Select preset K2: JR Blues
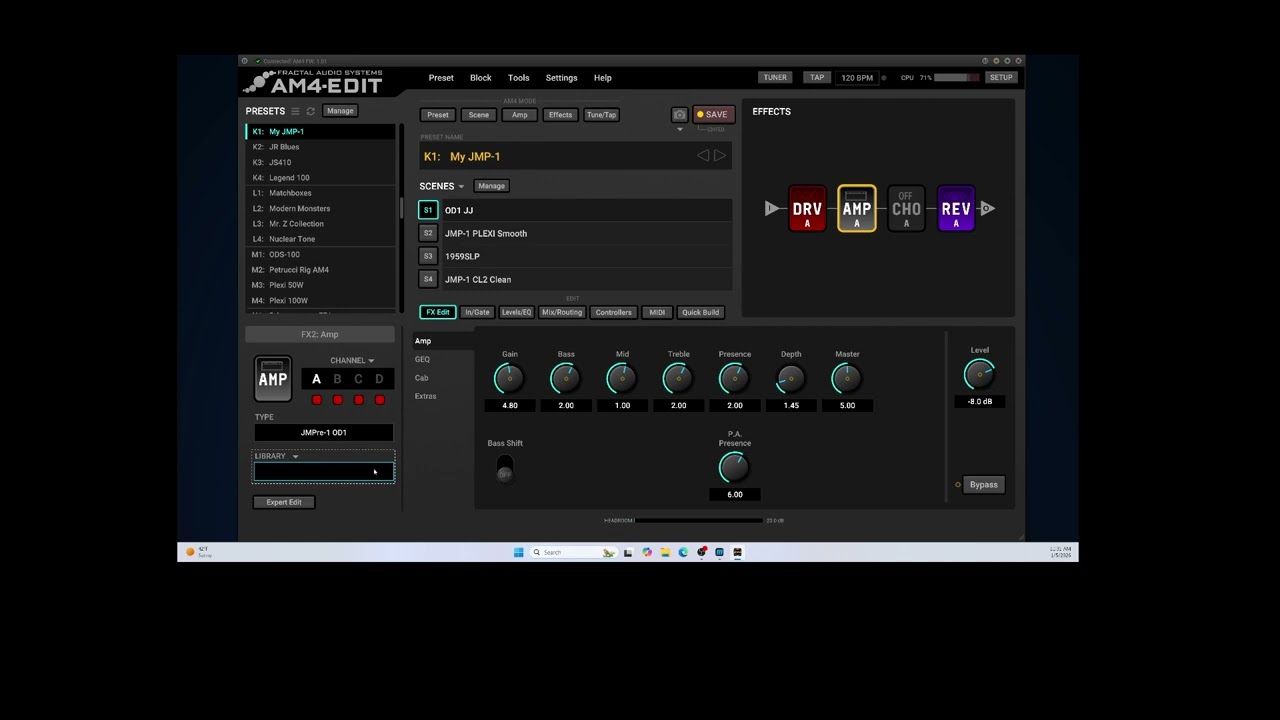1280x720 pixels. tap(321, 147)
